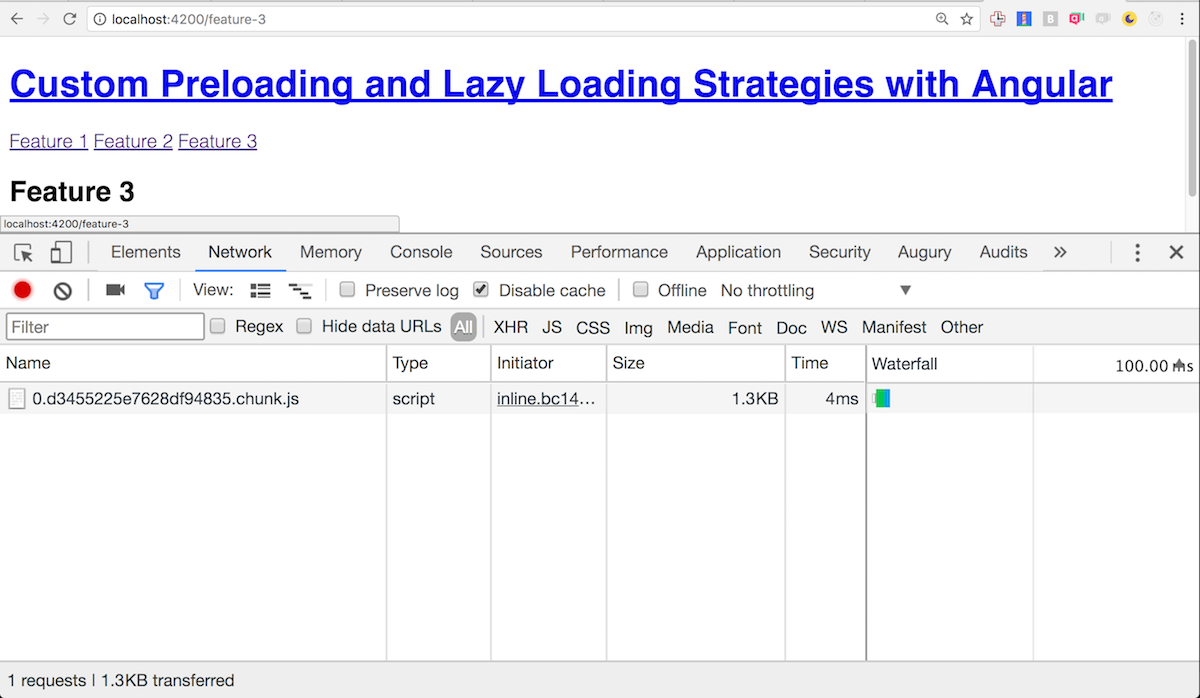Uncheck the Disable cache checkbox

pyautogui.click(x=481, y=290)
